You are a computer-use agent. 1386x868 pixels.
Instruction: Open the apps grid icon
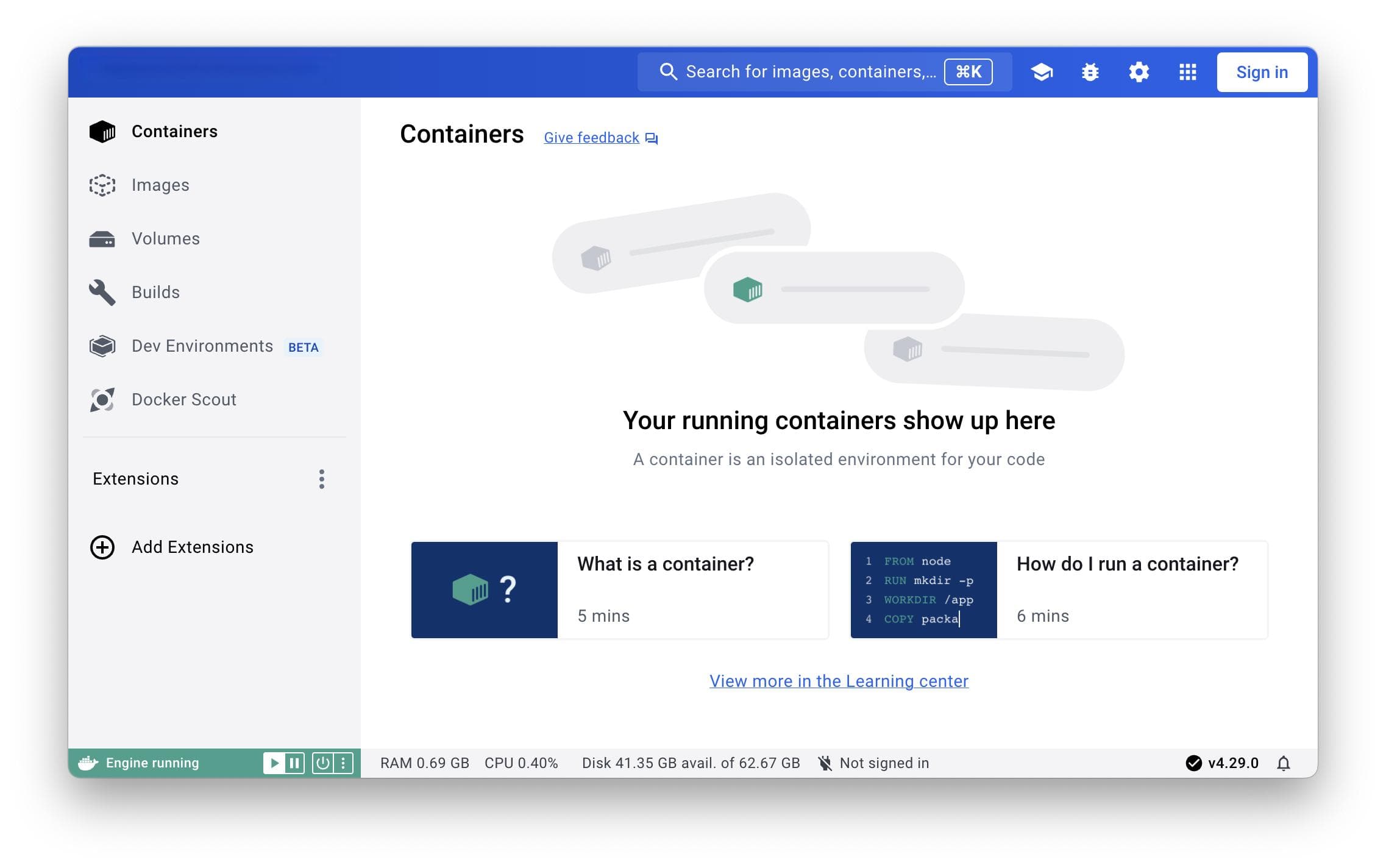1187,72
